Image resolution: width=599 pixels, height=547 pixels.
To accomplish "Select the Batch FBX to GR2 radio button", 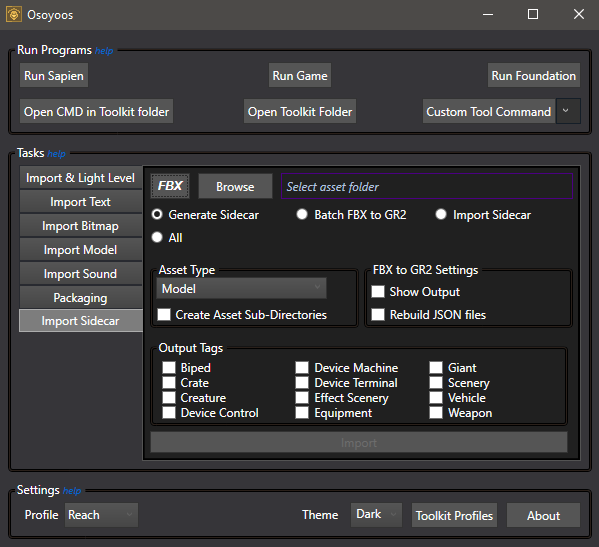I will tap(302, 215).
